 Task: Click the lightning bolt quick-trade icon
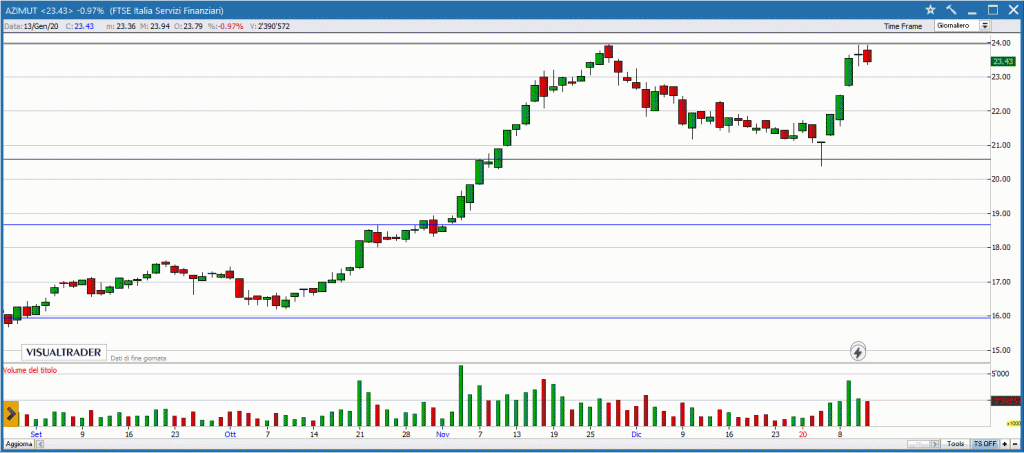click(x=858, y=352)
